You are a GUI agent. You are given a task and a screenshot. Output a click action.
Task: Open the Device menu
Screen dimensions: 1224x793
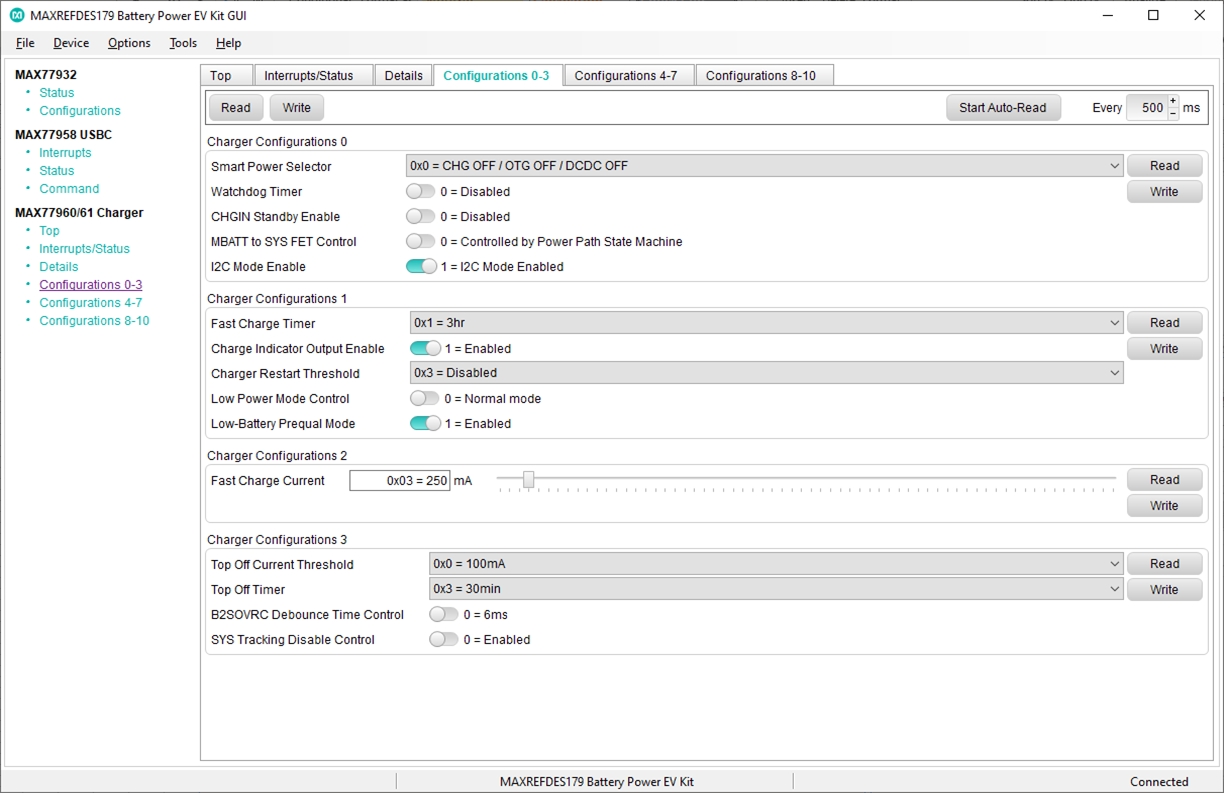pyautogui.click(x=71, y=43)
